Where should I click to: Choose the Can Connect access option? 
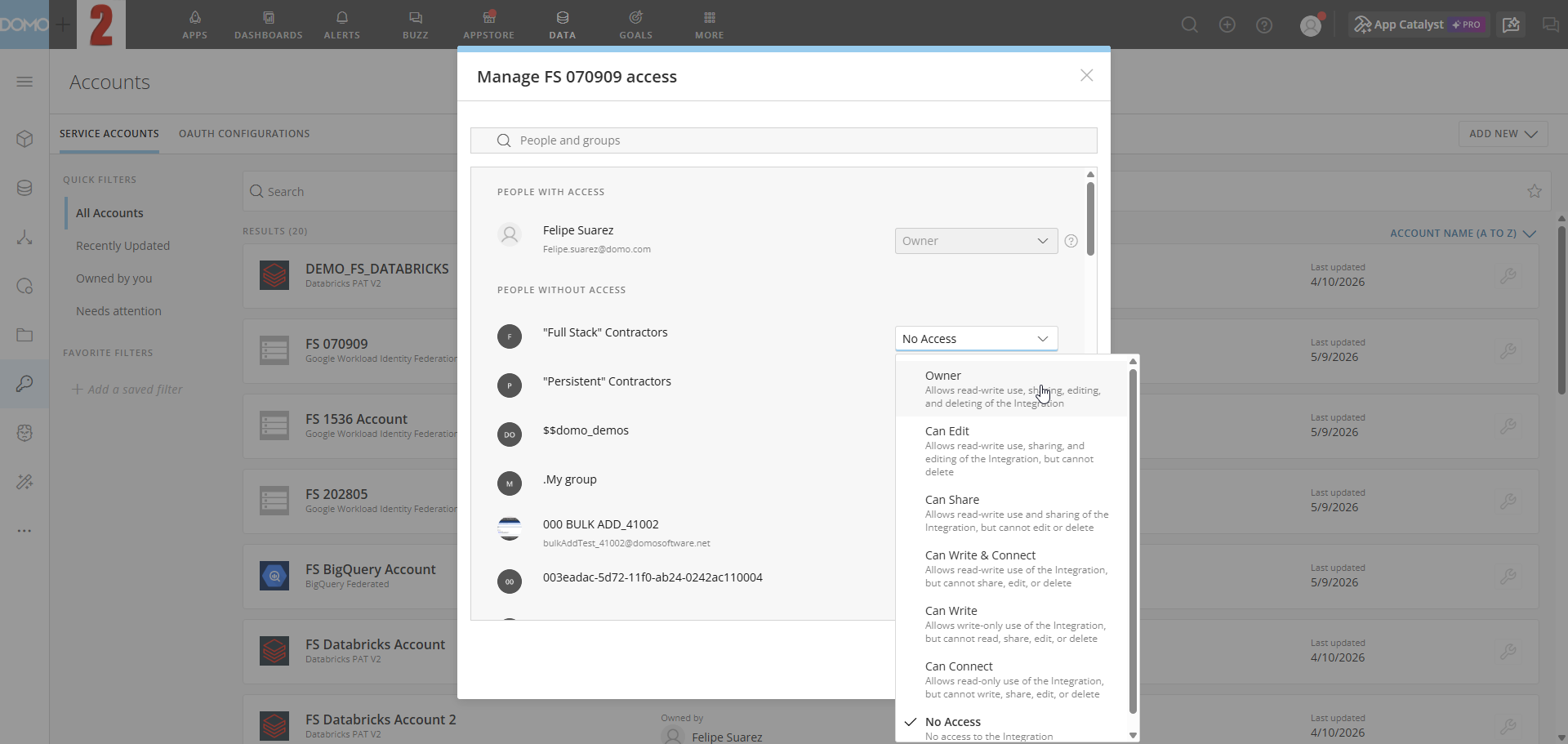(x=1011, y=679)
